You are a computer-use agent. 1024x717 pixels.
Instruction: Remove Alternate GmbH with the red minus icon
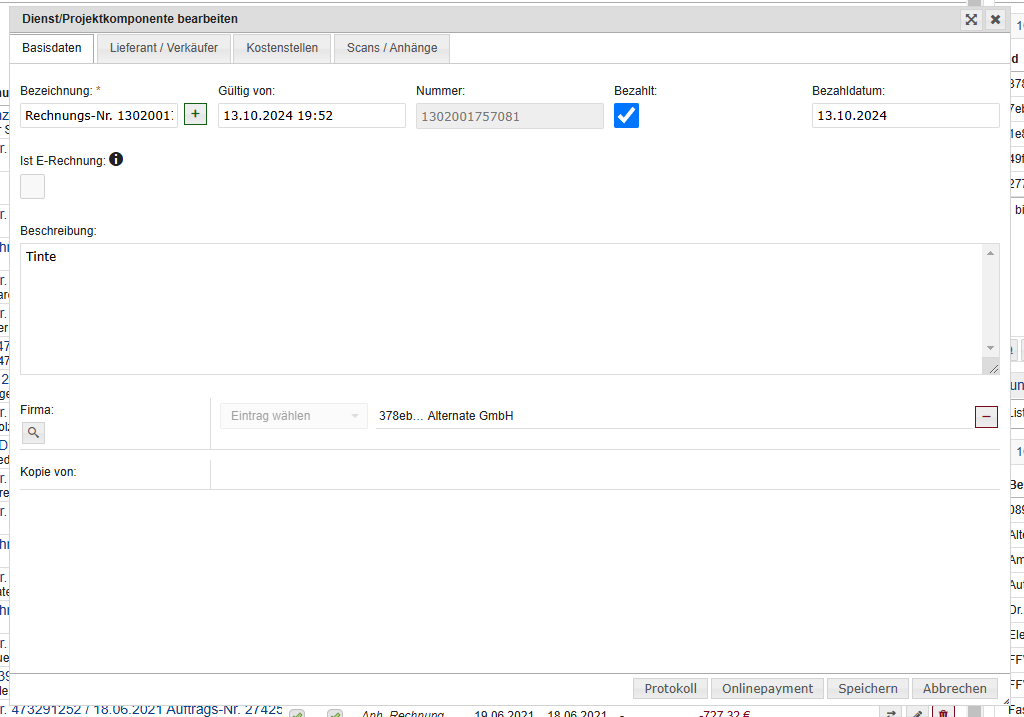(x=986, y=416)
